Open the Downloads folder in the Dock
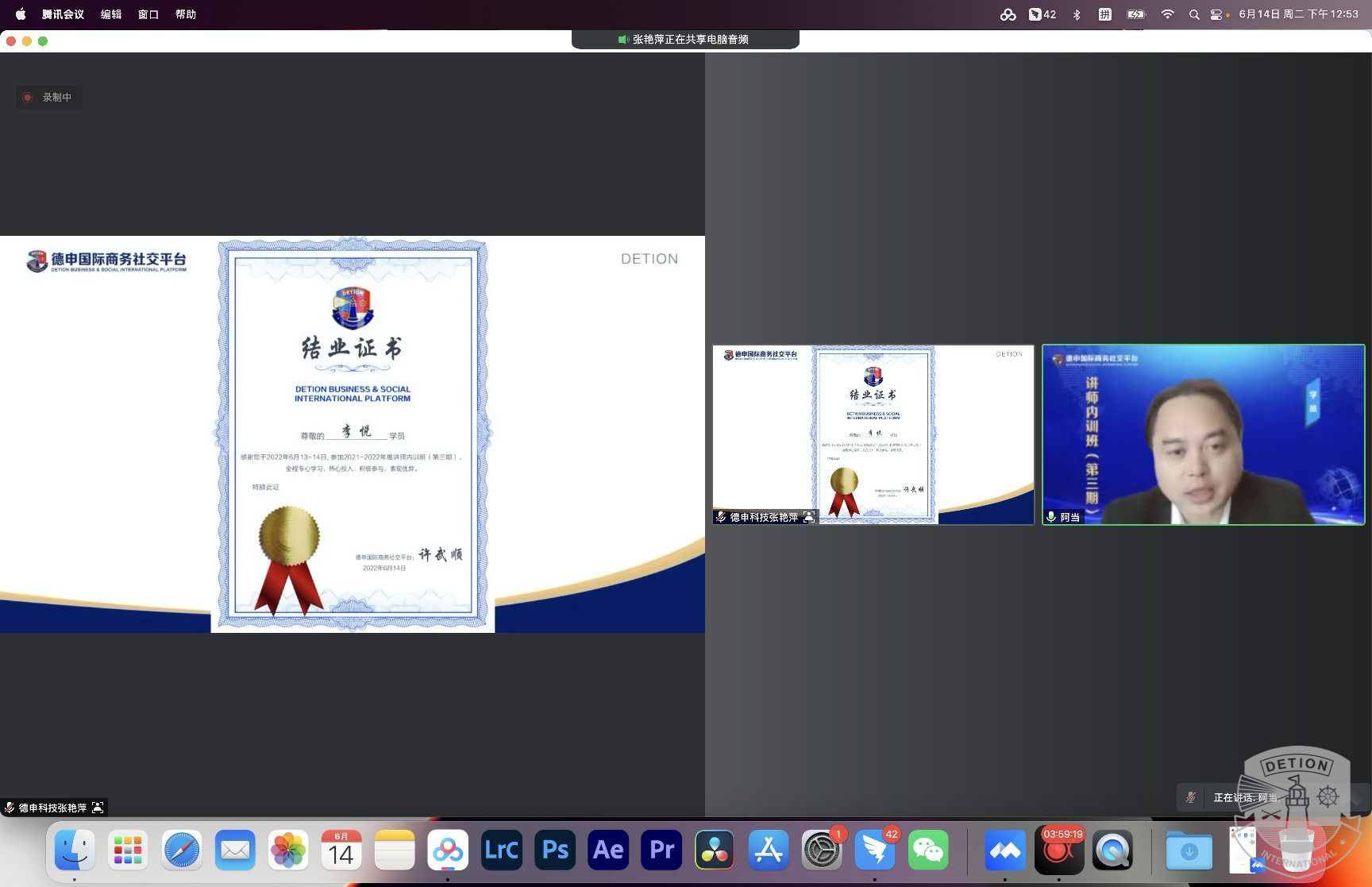The width and height of the screenshot is (1372, 887). [x=1189, y=850]
